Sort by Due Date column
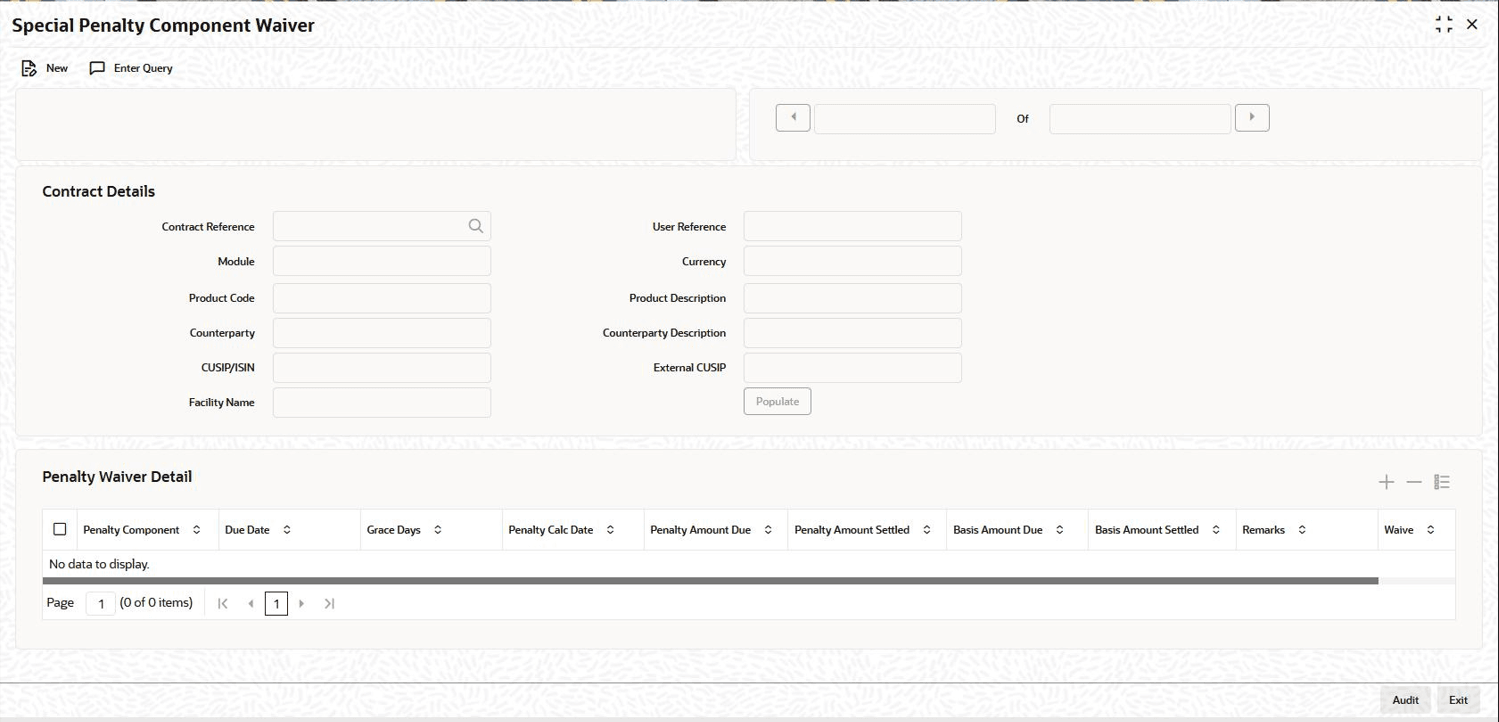The height and width of the screenshot is (722, 1499). click(x=287, y=530)
